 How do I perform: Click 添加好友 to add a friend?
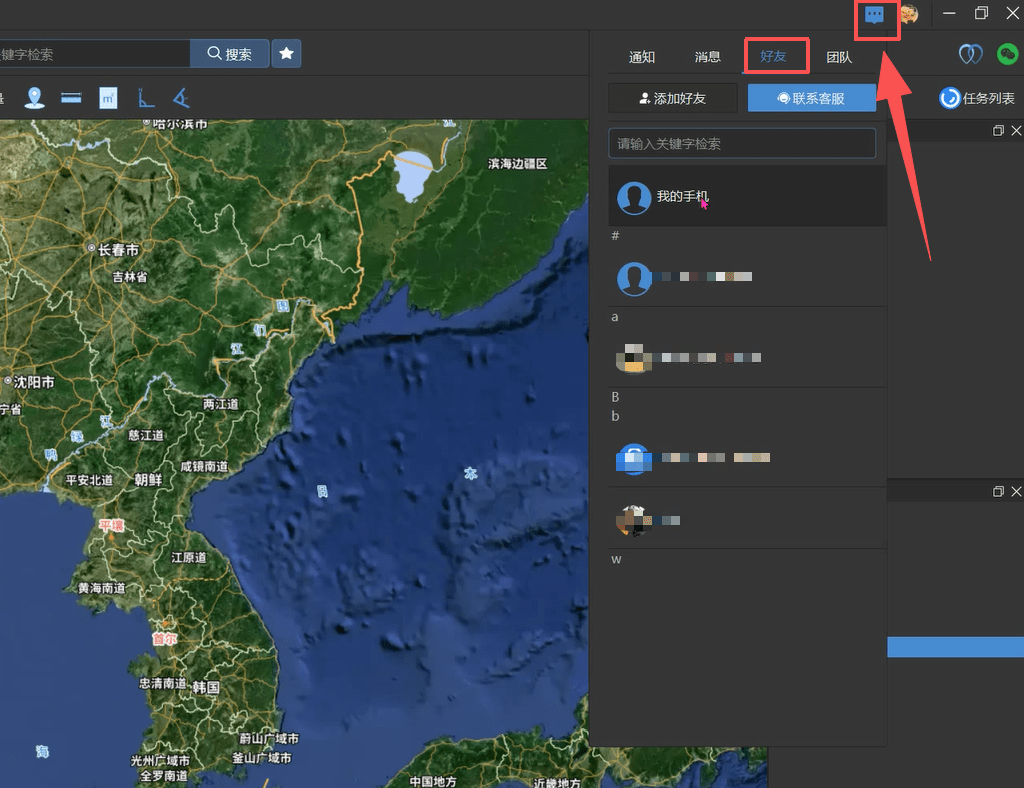point(673,99)
